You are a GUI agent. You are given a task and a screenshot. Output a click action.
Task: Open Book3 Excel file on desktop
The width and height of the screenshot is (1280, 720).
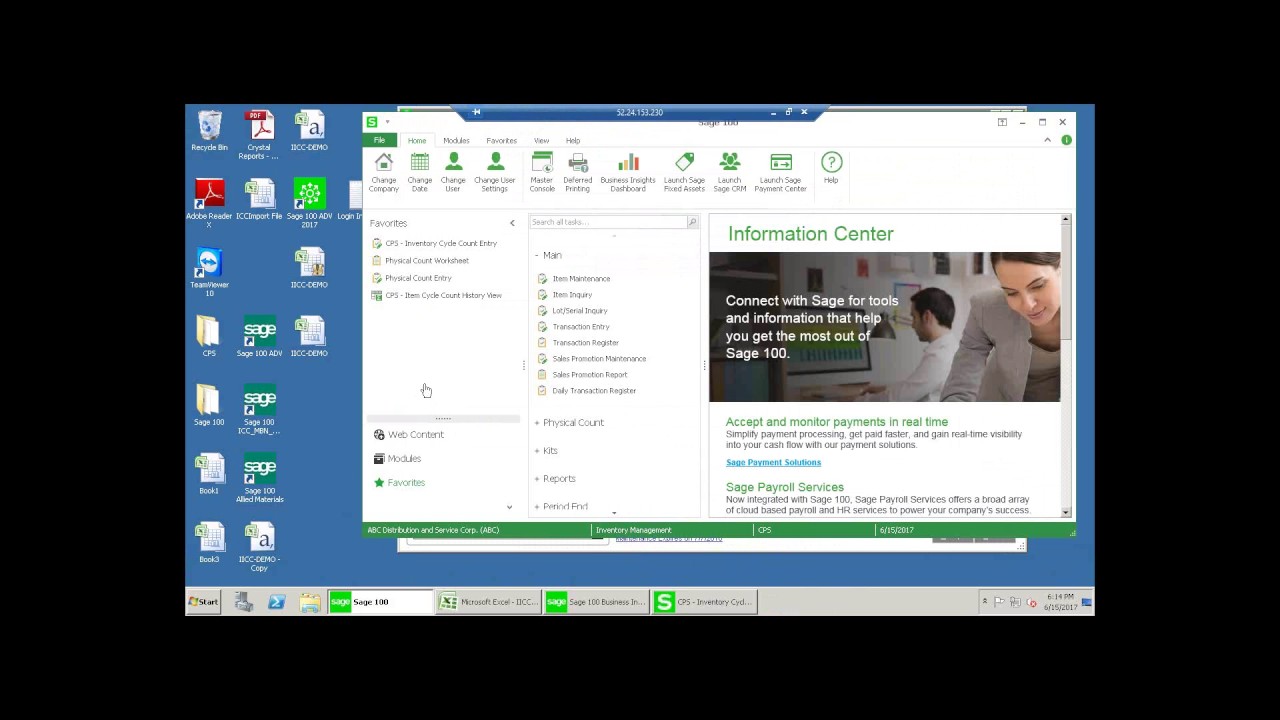coord(209,542)
